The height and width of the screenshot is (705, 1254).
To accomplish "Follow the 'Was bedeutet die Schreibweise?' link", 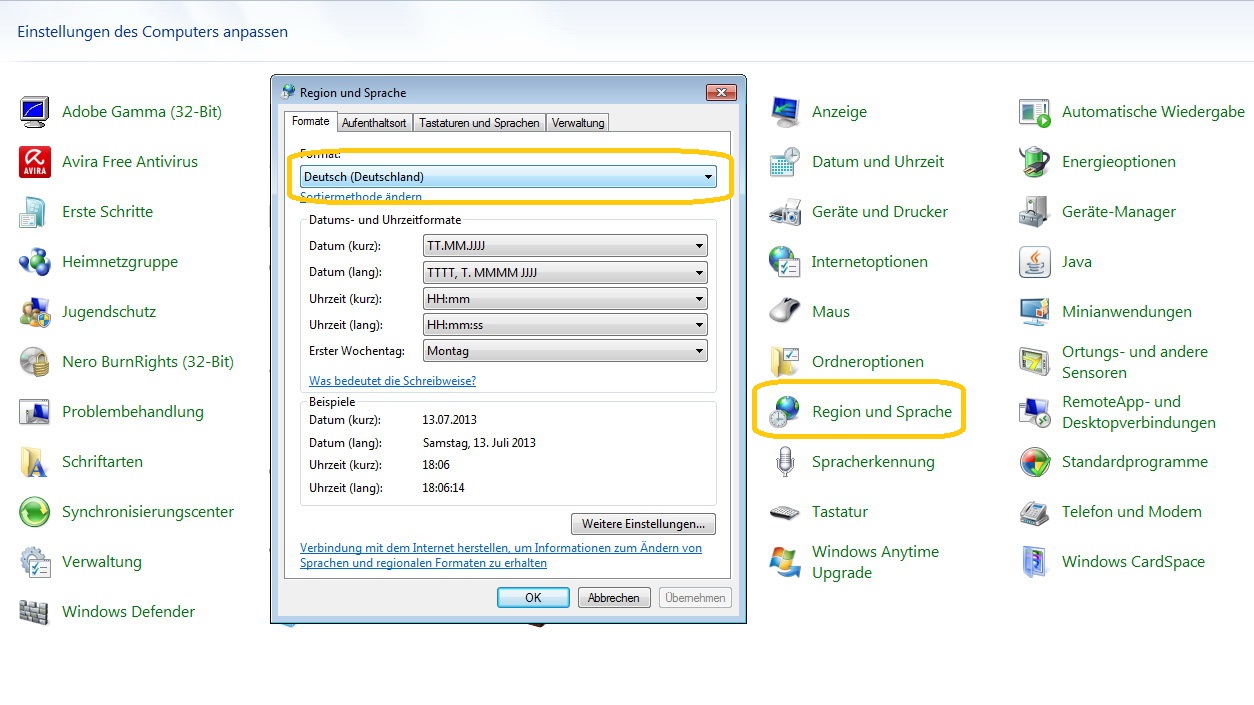I will click(x=392, y=381).
